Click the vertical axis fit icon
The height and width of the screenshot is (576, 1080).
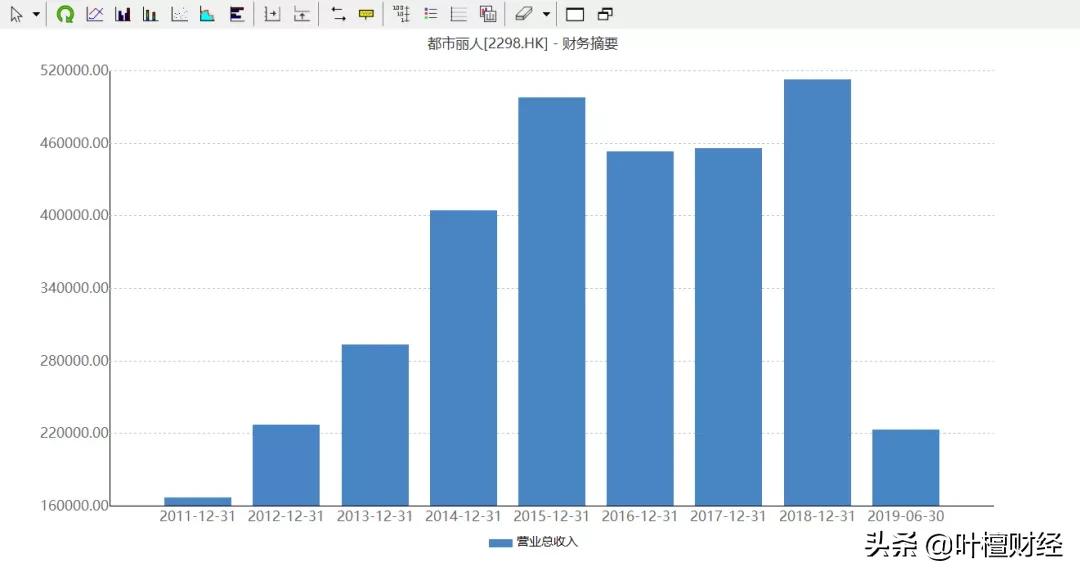point(302,14)
